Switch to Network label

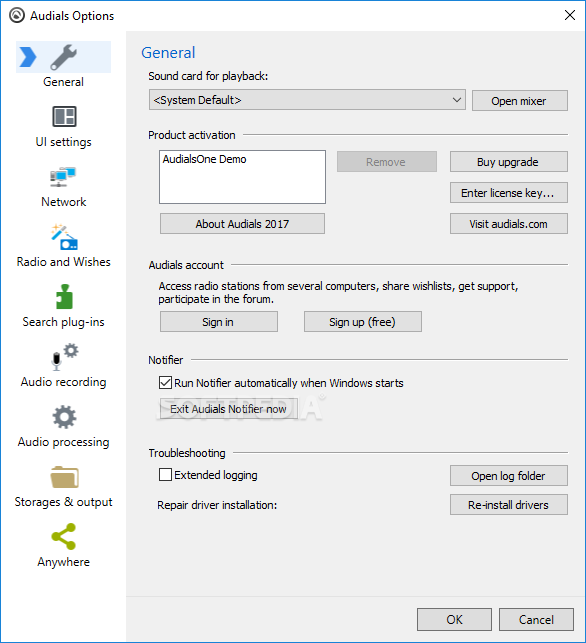(x=64, y=202)
